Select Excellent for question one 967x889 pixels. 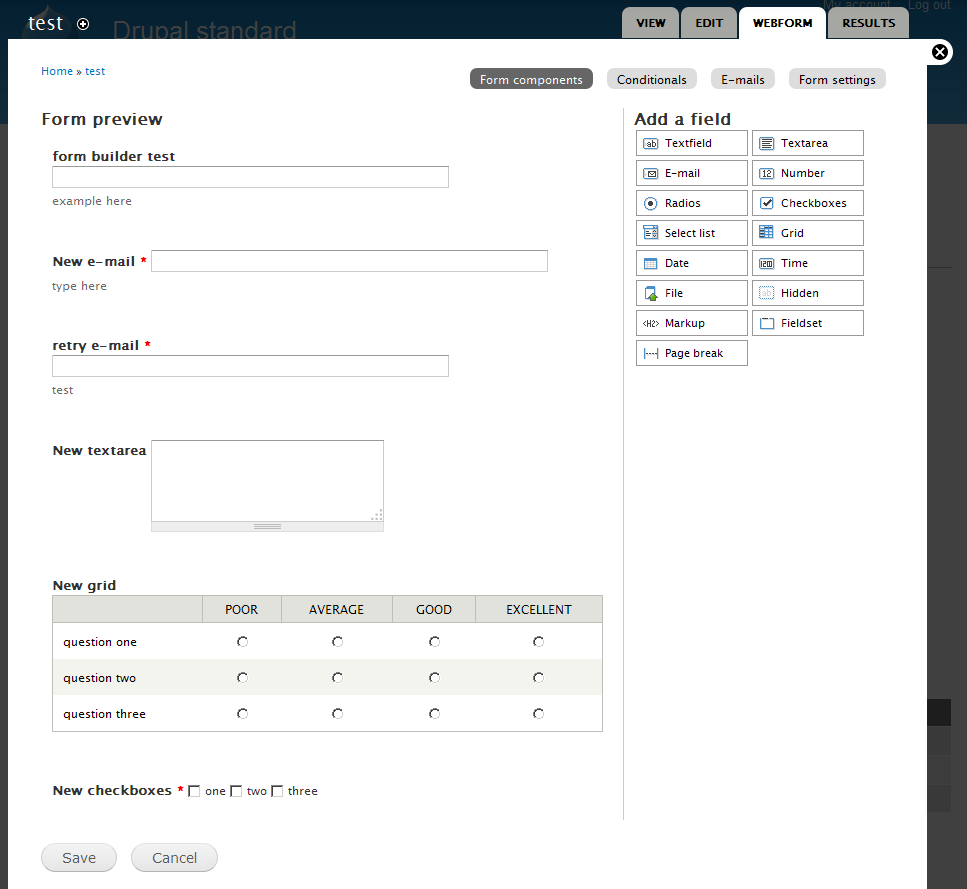(538, 642)
